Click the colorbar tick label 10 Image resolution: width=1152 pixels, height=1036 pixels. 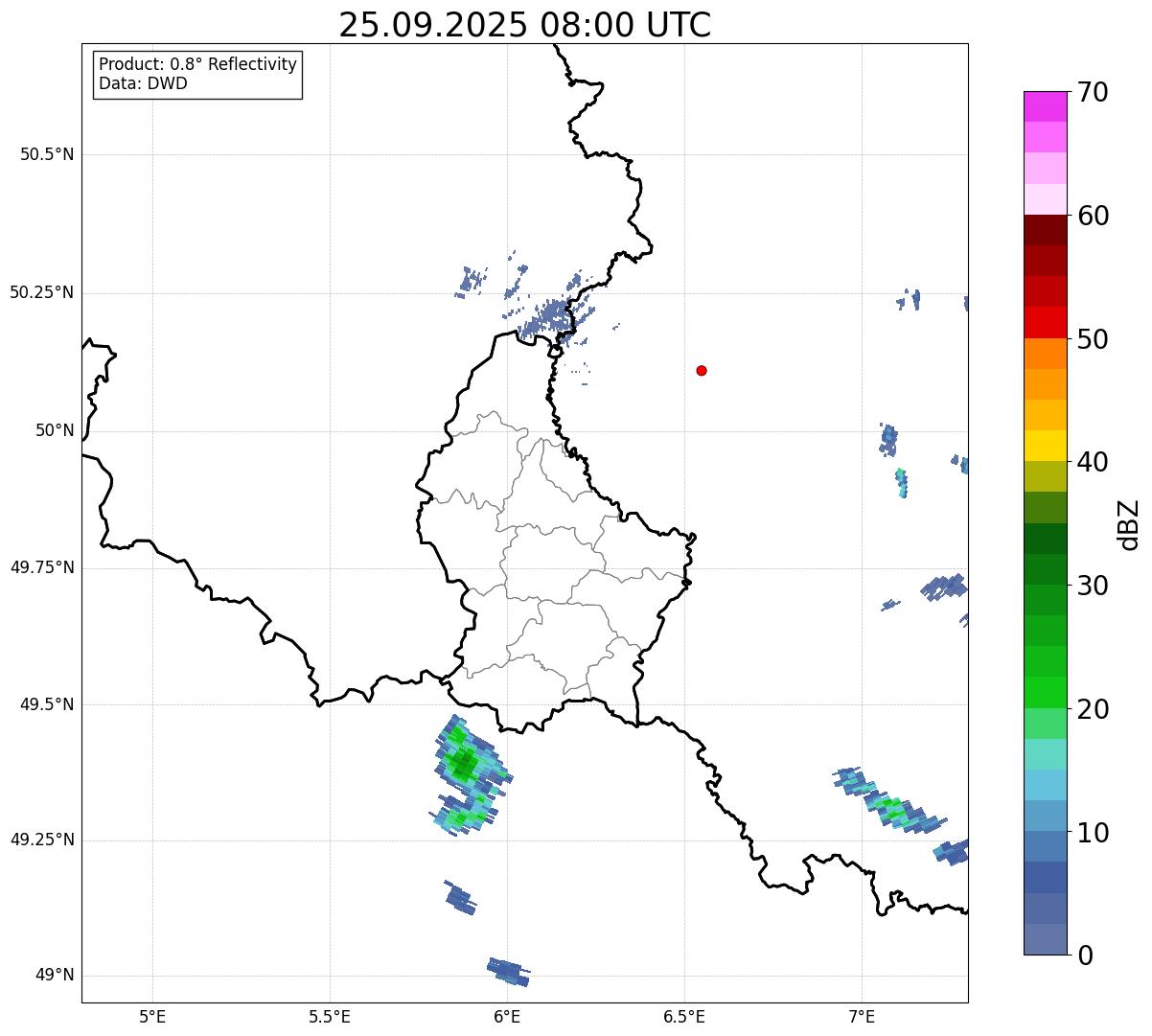tap(1093, 833)
